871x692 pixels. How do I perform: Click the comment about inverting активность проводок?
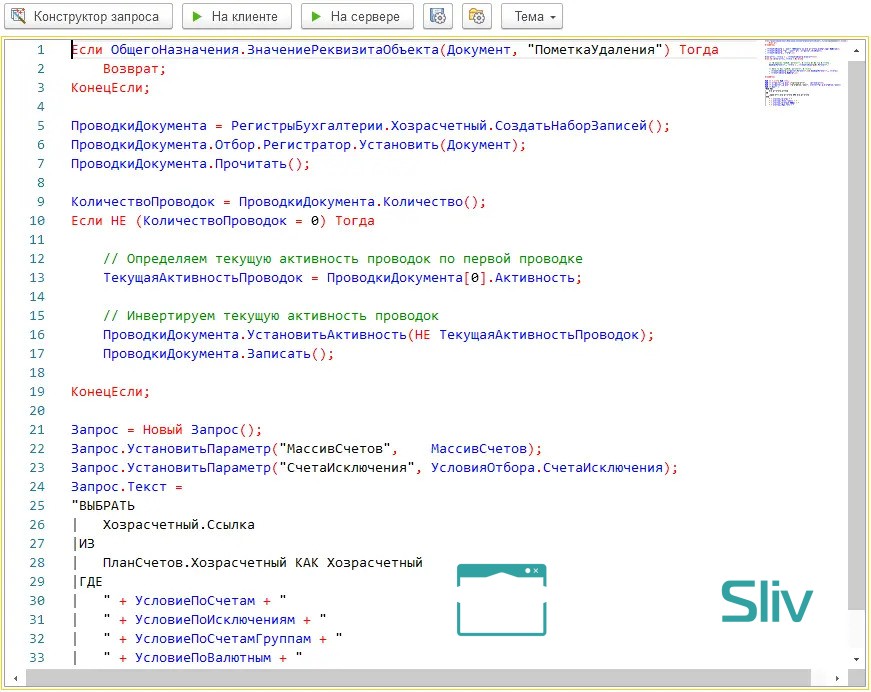pyautogui.click(x=270, y=316)
